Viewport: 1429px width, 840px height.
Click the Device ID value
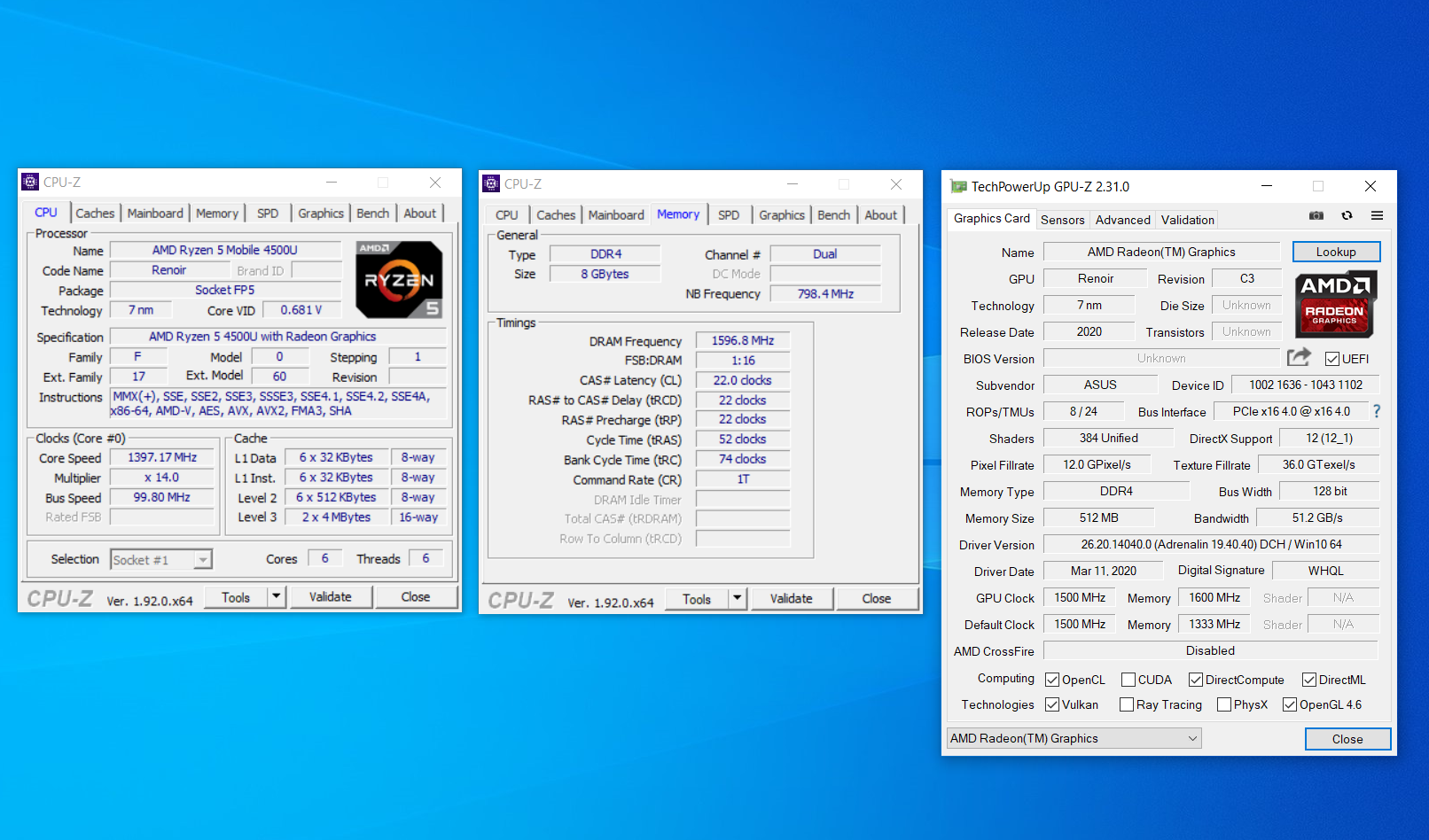tap(1306, 385)
